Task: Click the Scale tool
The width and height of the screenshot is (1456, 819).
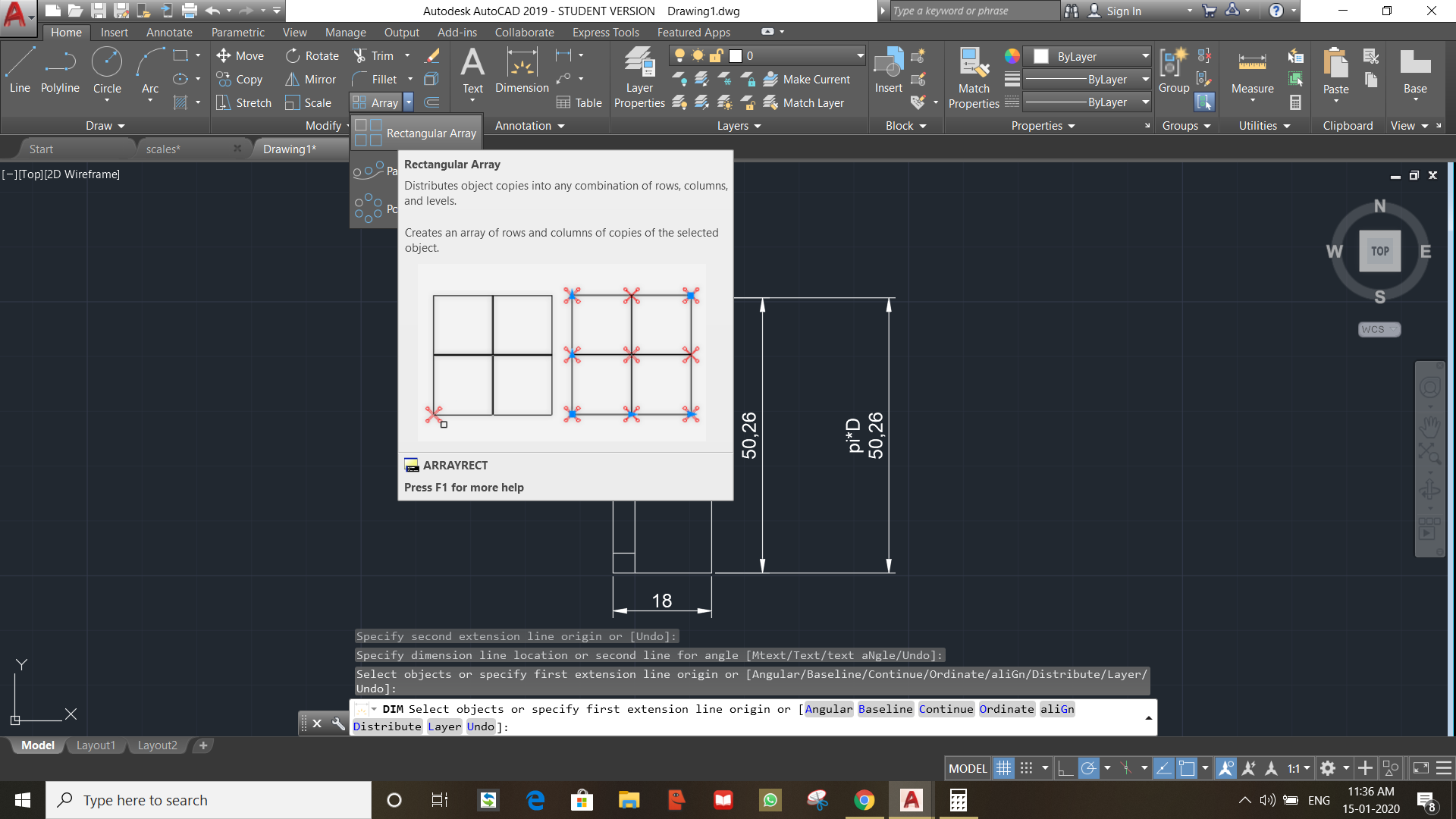Action: click(x=308, y=102)
